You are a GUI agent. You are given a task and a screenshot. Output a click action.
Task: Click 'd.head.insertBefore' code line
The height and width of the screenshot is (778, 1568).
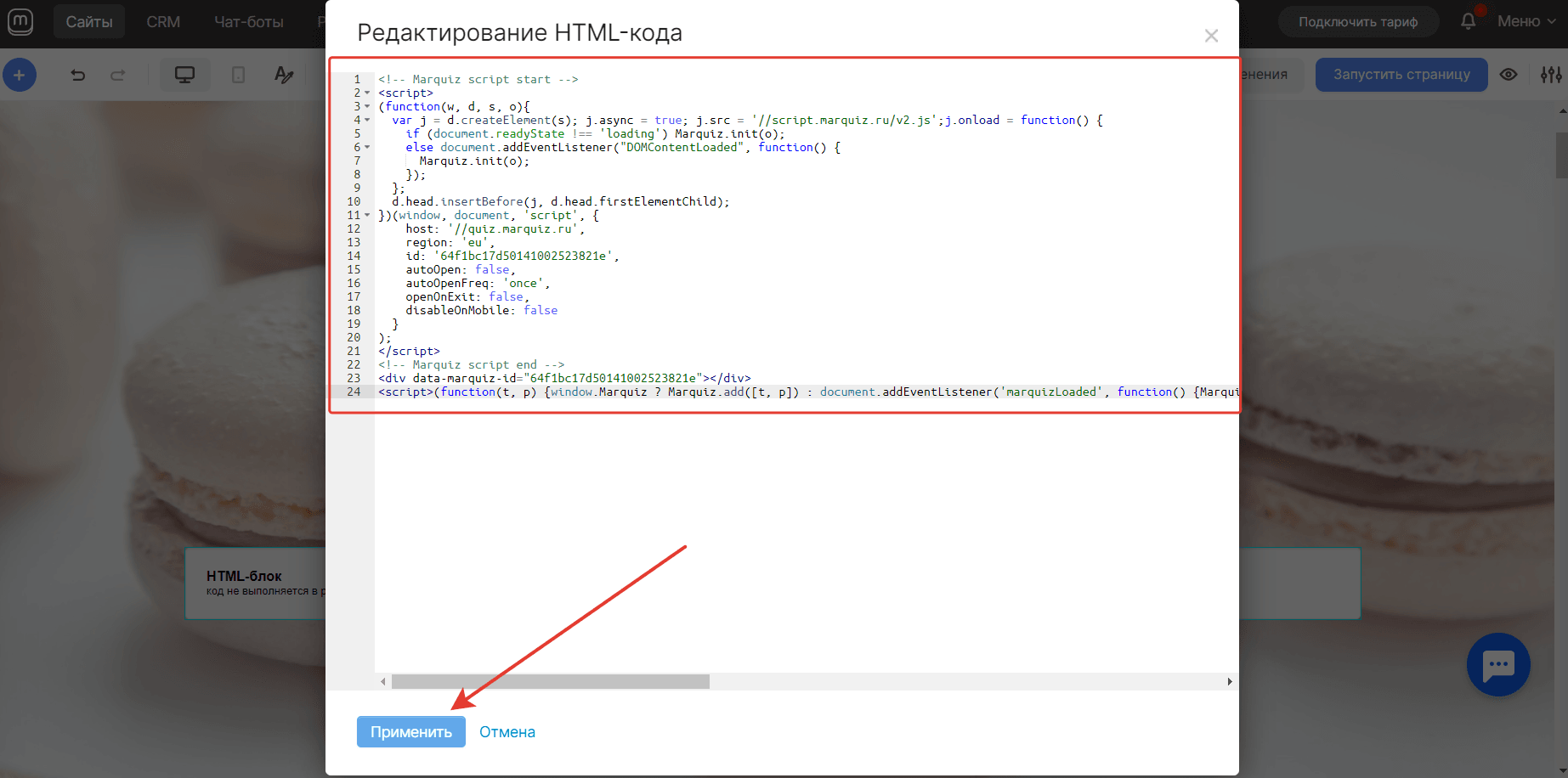(561, 202)
